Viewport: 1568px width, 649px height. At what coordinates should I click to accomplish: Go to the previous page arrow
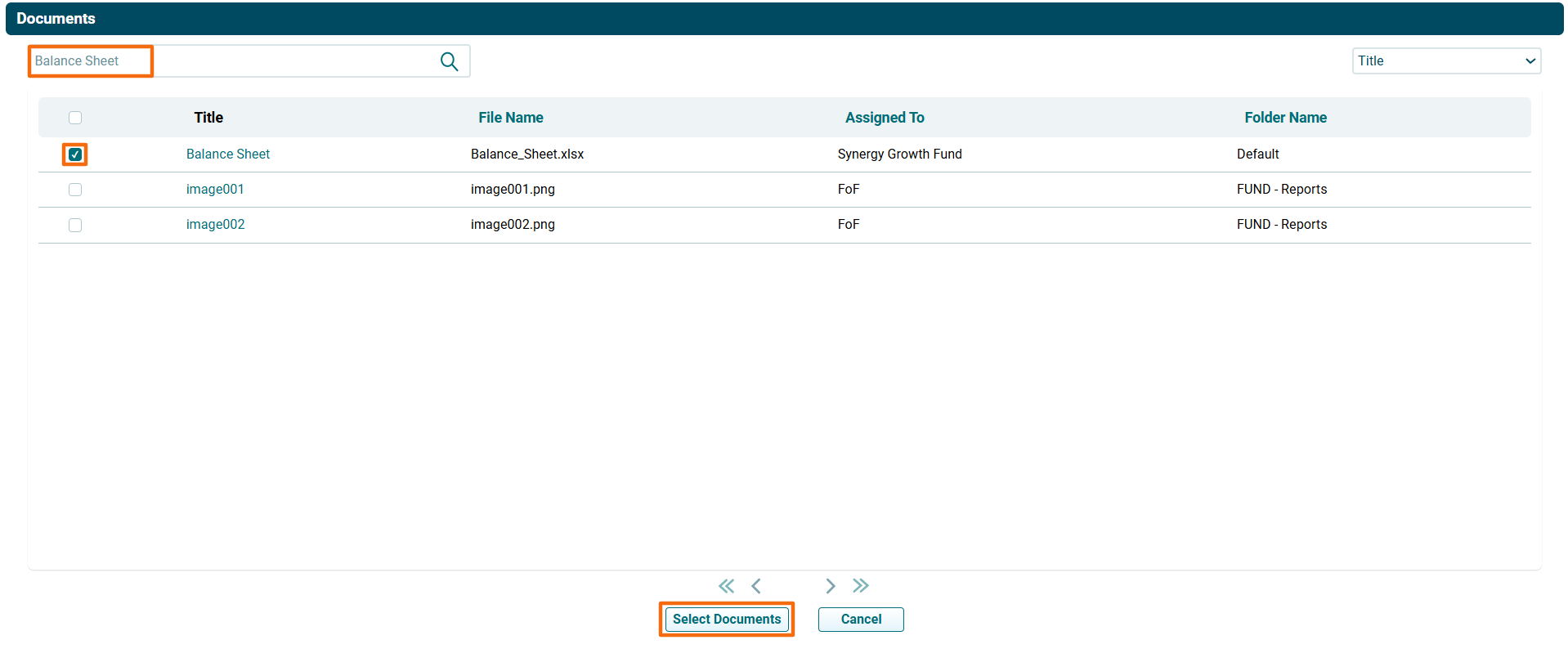[x=756, y=586]
